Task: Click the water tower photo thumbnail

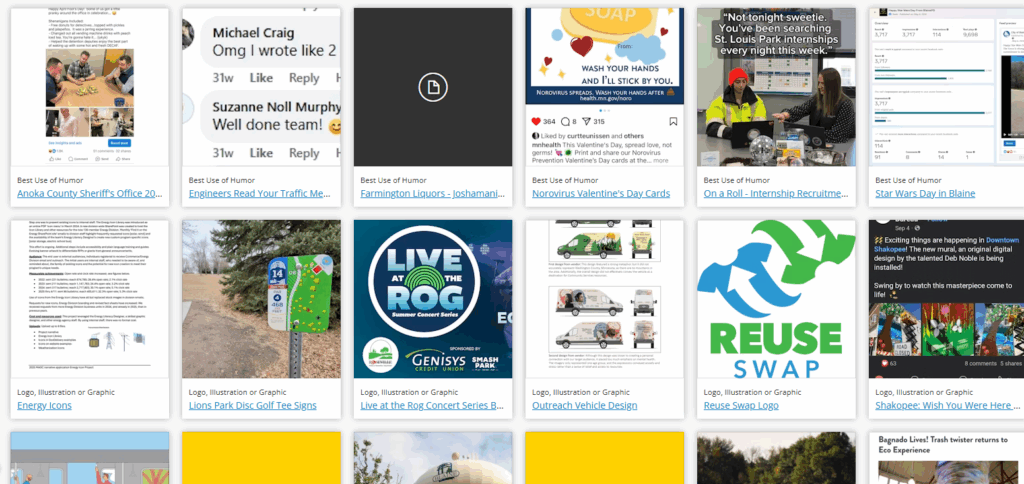Action: (x=433, y=458)
